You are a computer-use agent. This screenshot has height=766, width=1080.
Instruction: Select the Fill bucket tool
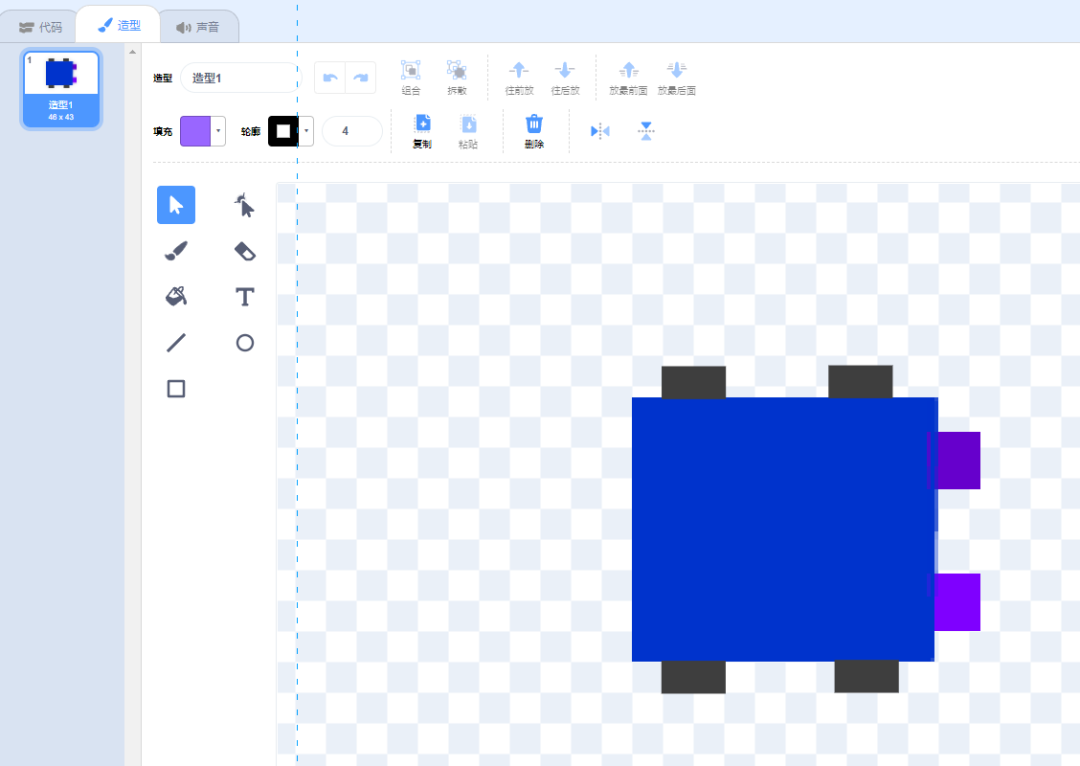(176, 296)
